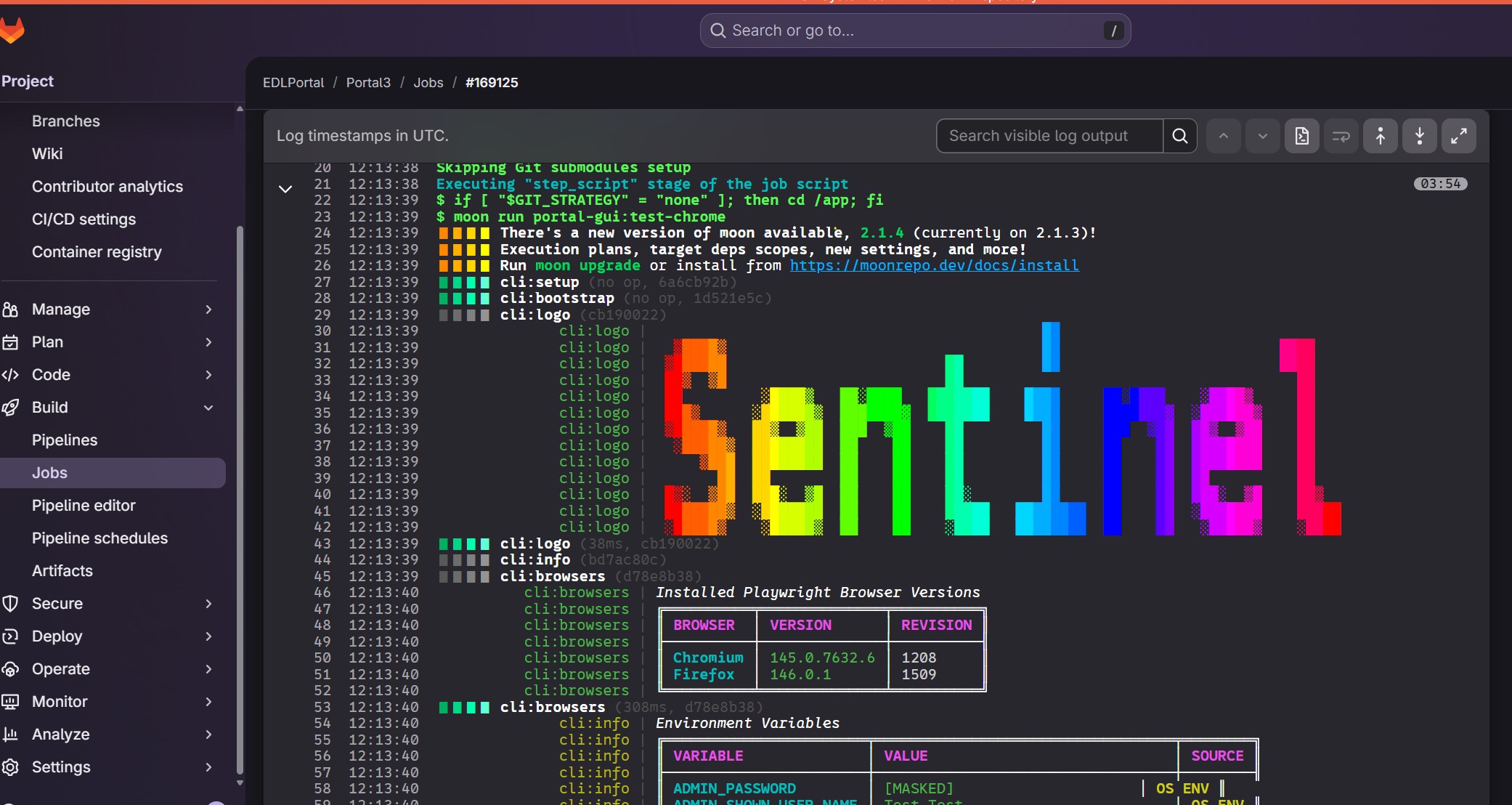The height and width of the screenshot is (805, 1512).
Task: Go to previous search result arrow
Action: 1224,136
